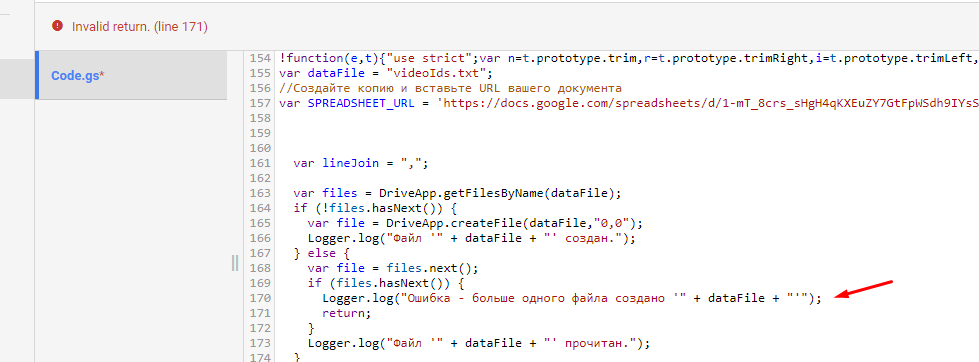Click the SPREADSHEET_URL docs.google.com string
The width and height of the screenshot is (979, 362).
click(x=709, y=103)
